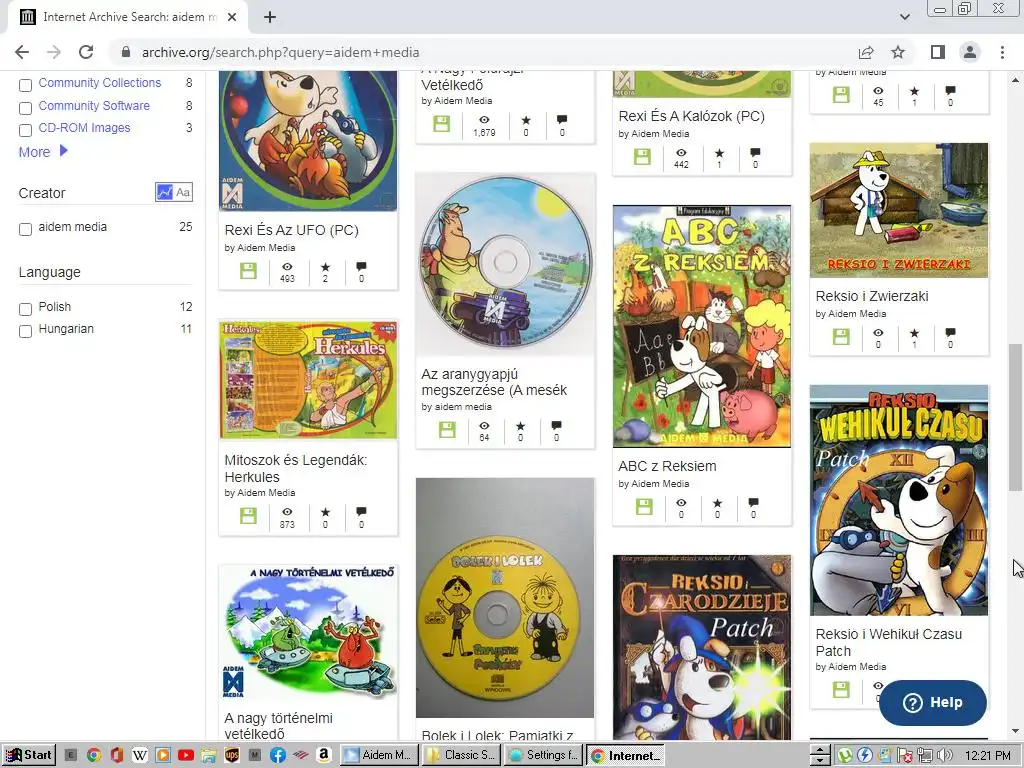
Task: Click the Bolek i Lolek yellow CD thumbnail
Action: click(x=505, y=598)
